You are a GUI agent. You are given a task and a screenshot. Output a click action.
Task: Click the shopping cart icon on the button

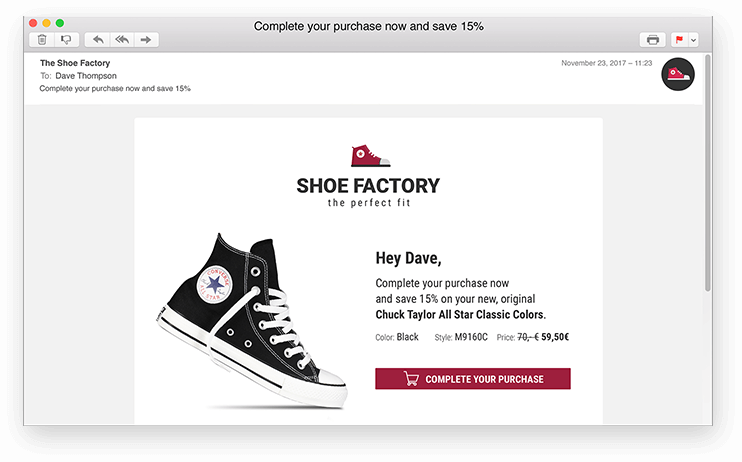(411, 379)
